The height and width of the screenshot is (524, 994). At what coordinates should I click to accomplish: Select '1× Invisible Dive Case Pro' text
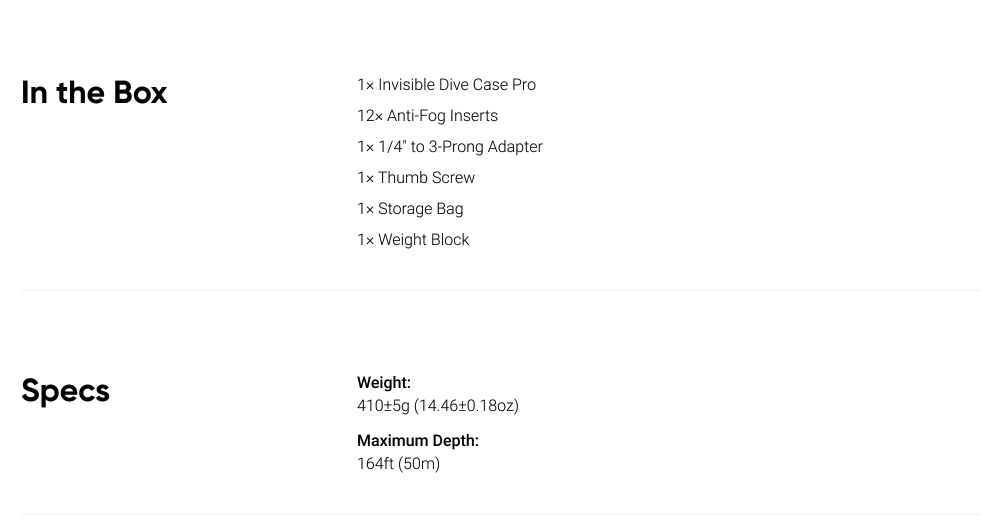[446, 85]
